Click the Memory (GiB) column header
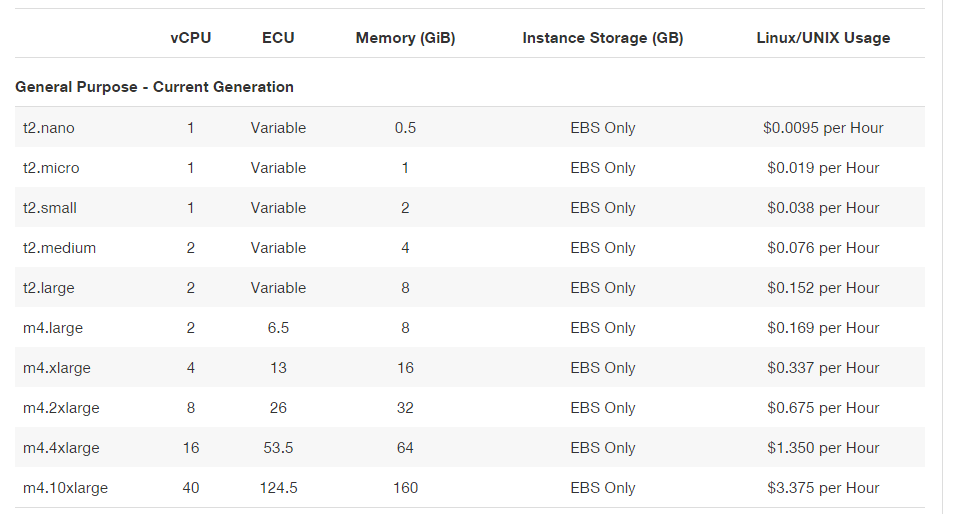Screen dimensions: 957x514 405,38
